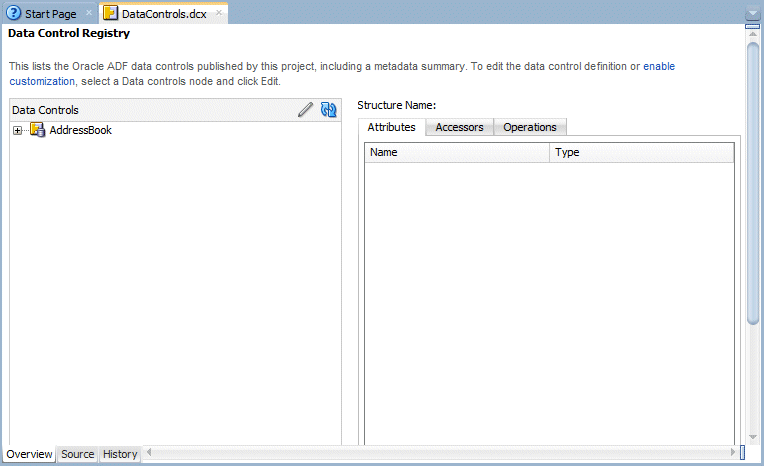
Task: Open the Operations tab
Action: tap(530, 127)
